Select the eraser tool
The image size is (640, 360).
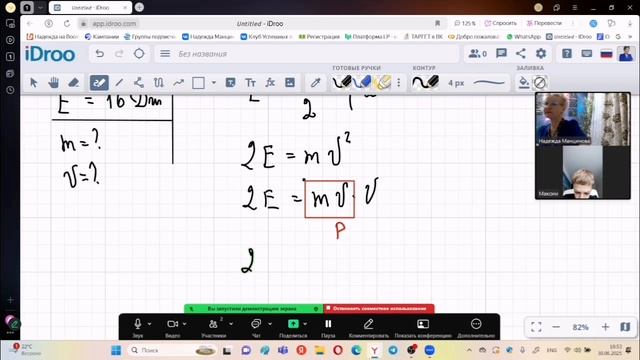[x=73, y=83]
